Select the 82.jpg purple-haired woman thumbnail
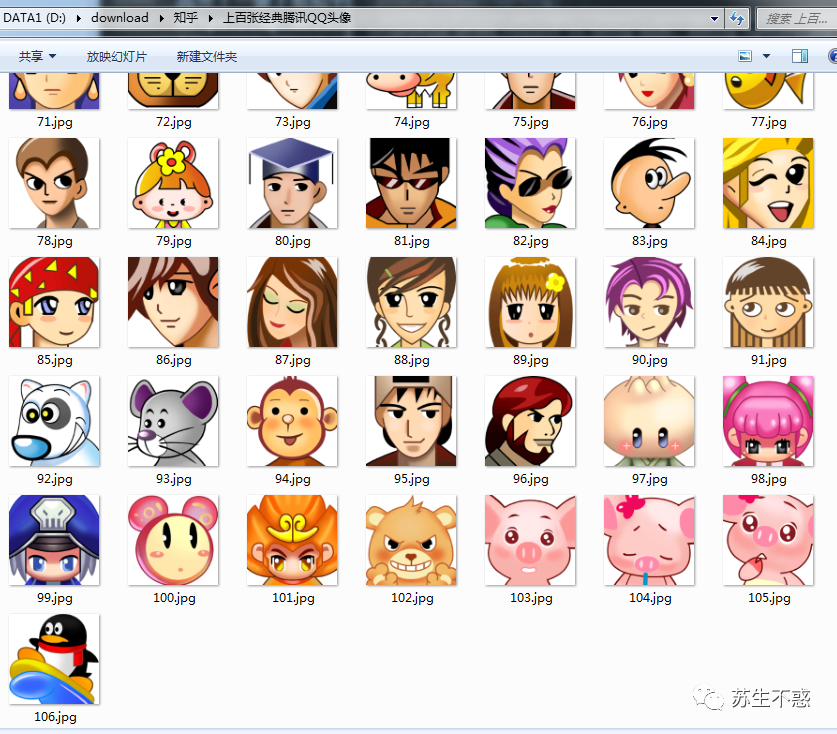Viewport: 837px width, 734px height. pos(531,183)
